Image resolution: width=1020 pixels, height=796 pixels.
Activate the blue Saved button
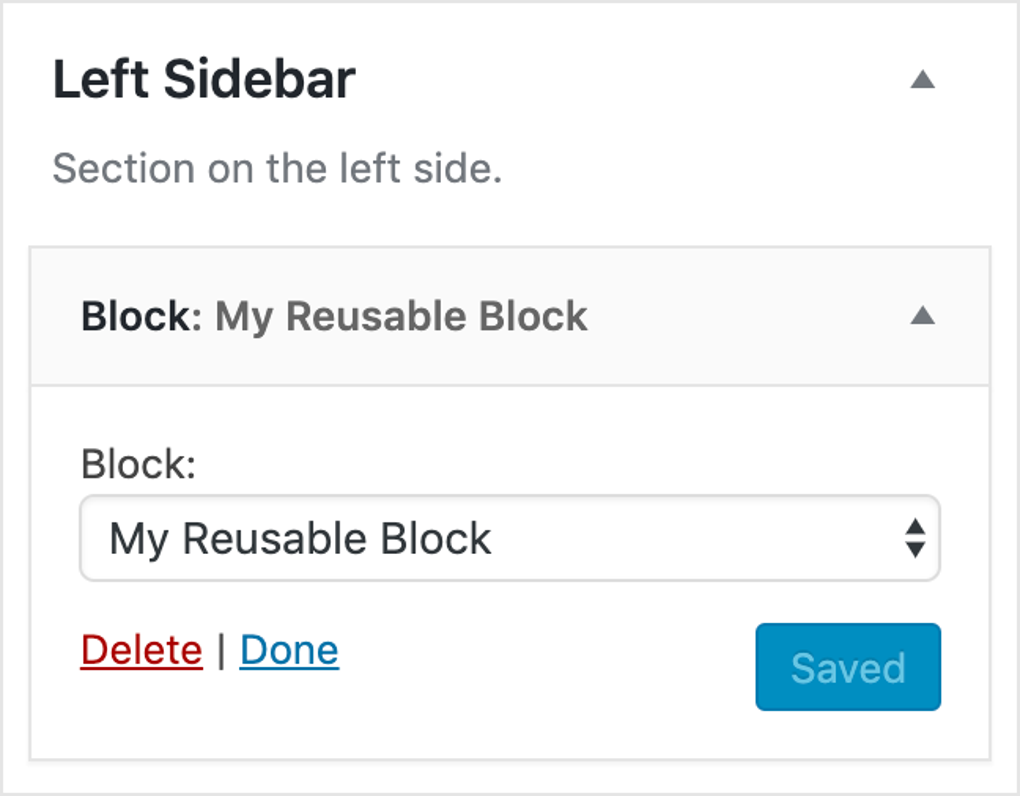pos(847,667)
